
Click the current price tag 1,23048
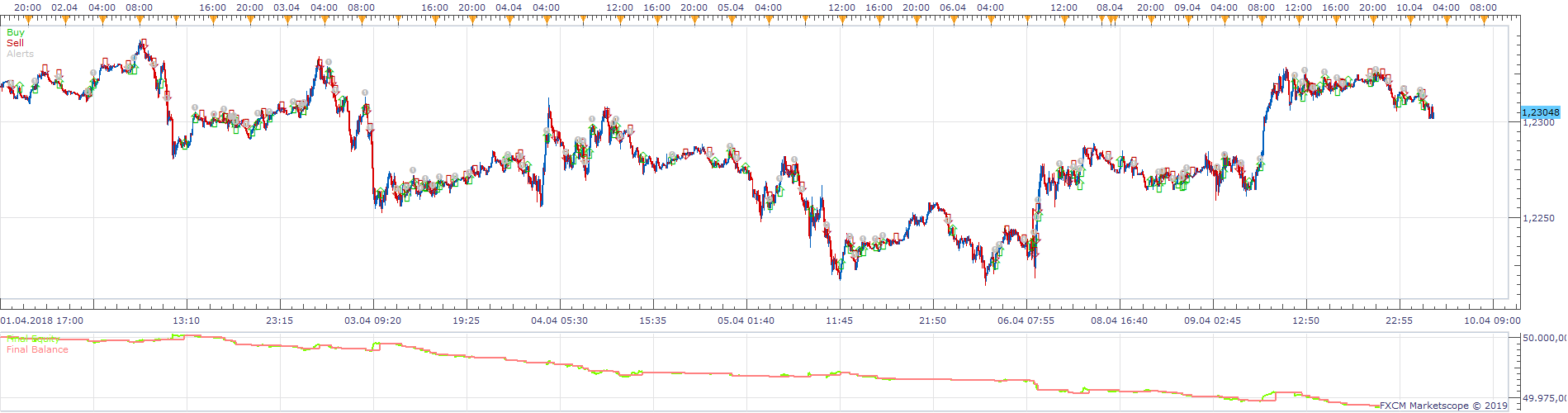point(1540,112)
